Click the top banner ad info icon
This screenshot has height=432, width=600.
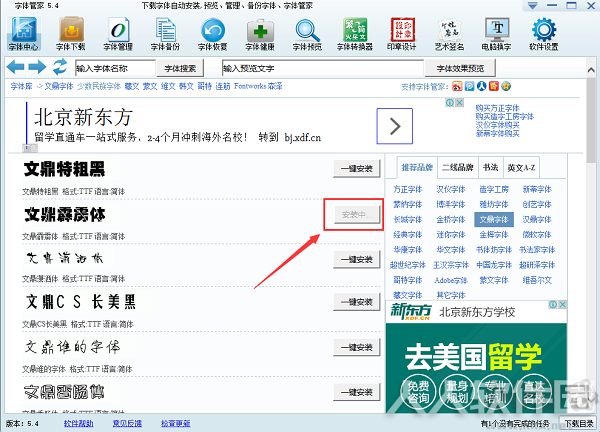click(x=450, y=103)
